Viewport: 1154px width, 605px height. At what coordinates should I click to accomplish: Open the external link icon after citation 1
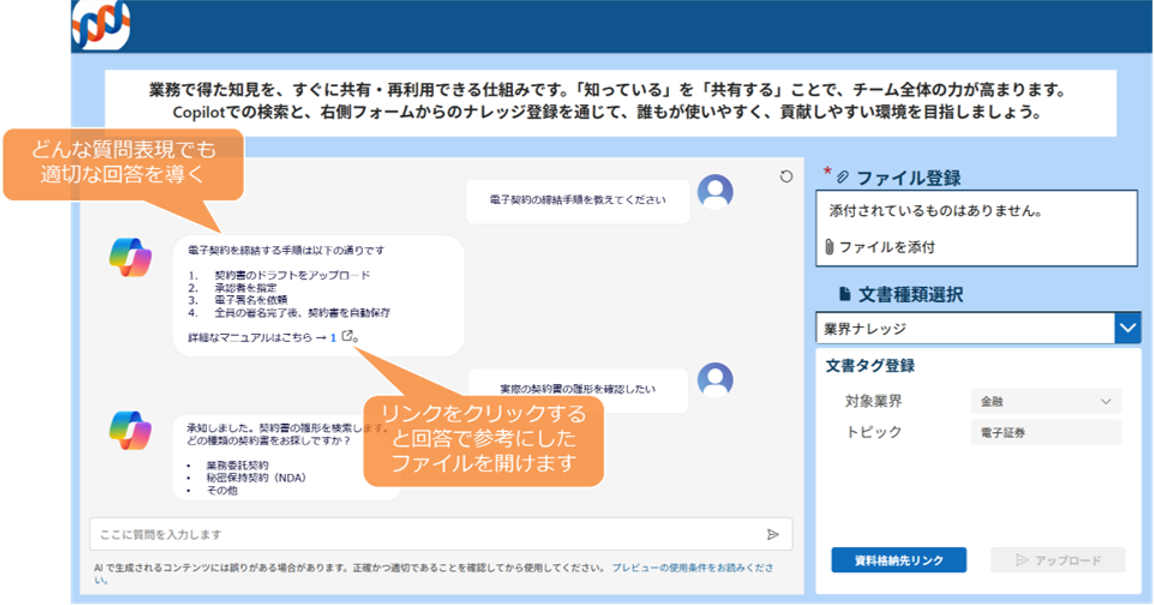coord(347,337)
